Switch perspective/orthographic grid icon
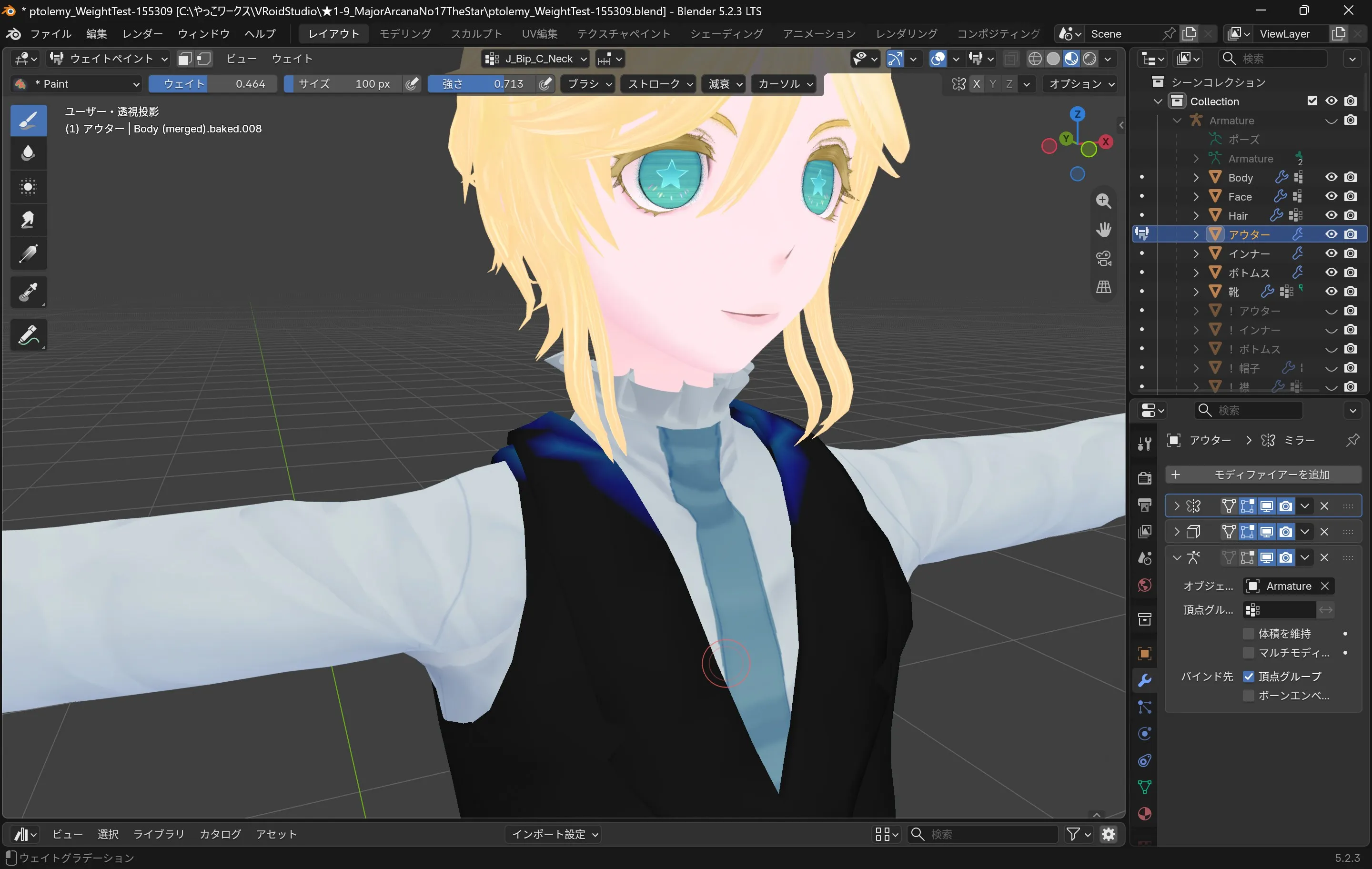The height and width of the screenshot is (869, 1372). (x=1104, y=287)
